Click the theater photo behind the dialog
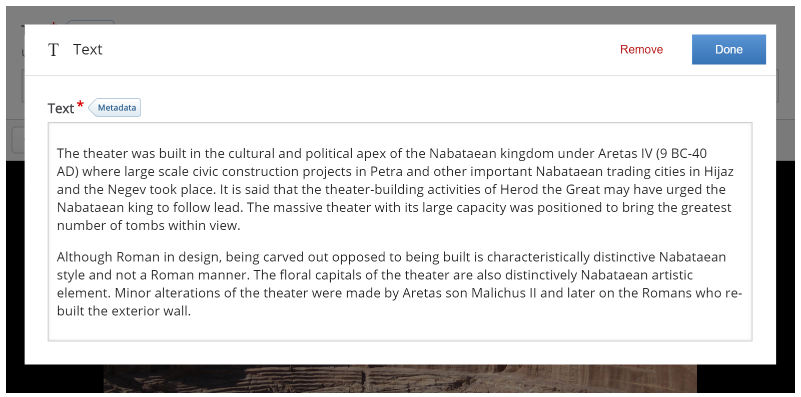 (400, 379)
